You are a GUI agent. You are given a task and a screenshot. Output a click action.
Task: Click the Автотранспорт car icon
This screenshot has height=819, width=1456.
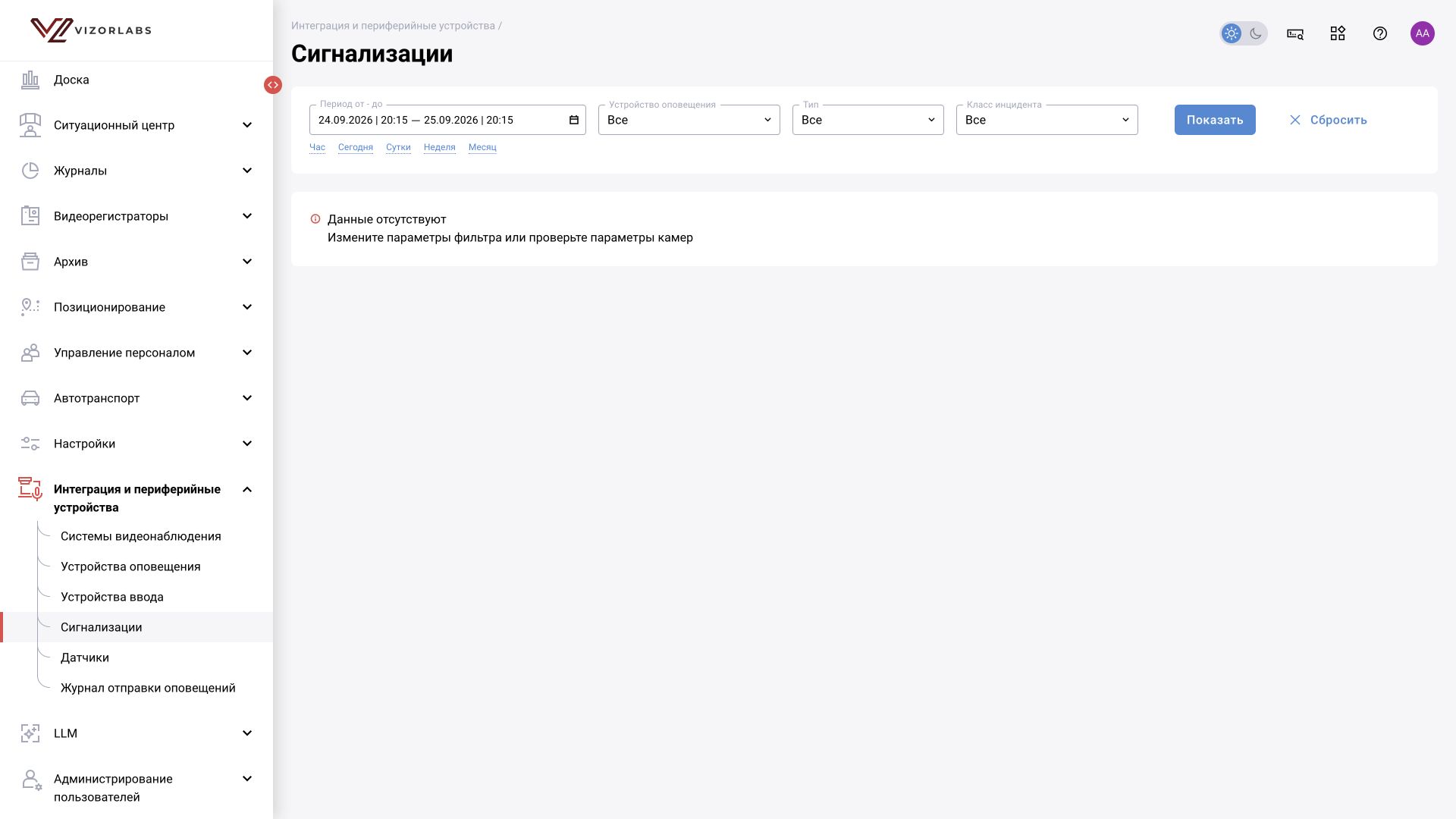(x=30, y=398)
